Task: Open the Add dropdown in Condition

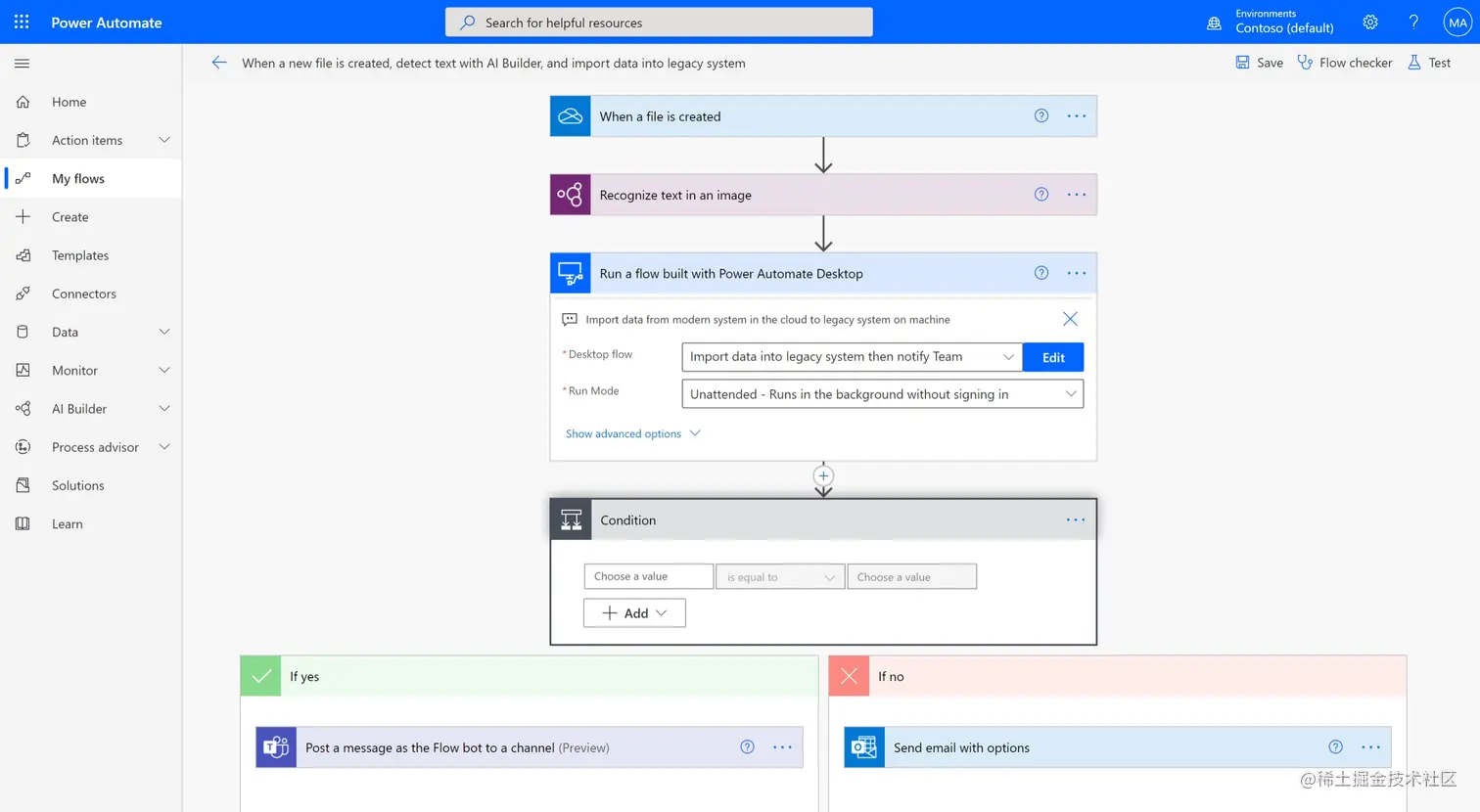Action: coord(634,612)
